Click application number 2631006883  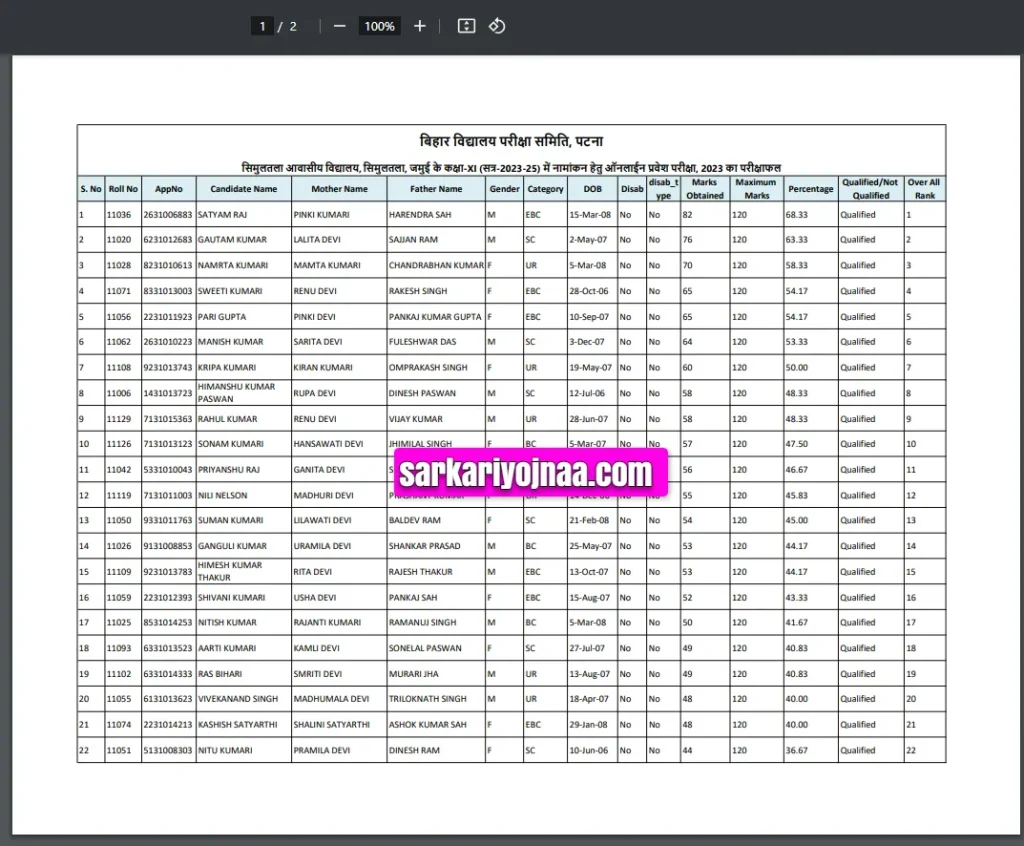coord(168,214)
